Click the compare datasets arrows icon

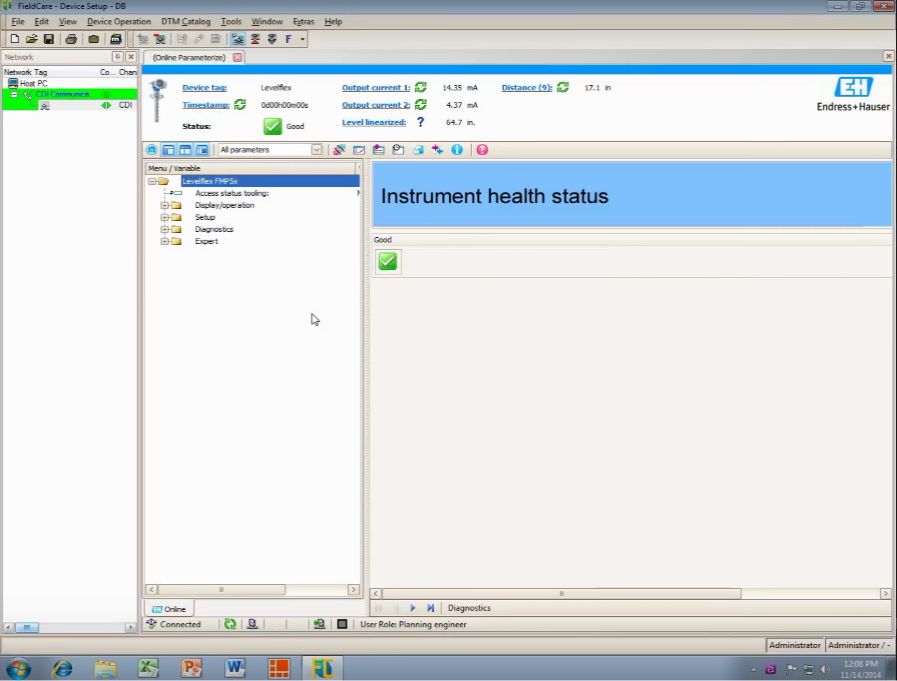coord(438,150)
